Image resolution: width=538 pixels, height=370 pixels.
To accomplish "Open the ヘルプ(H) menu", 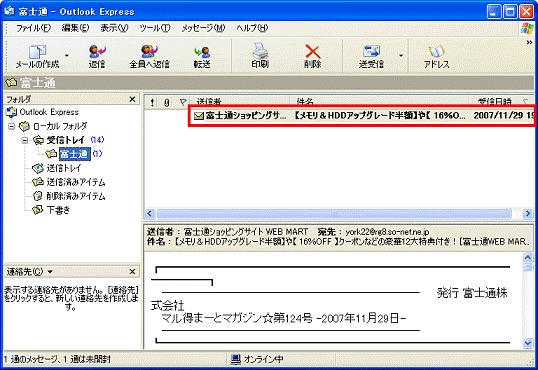I will coord(252,28).
